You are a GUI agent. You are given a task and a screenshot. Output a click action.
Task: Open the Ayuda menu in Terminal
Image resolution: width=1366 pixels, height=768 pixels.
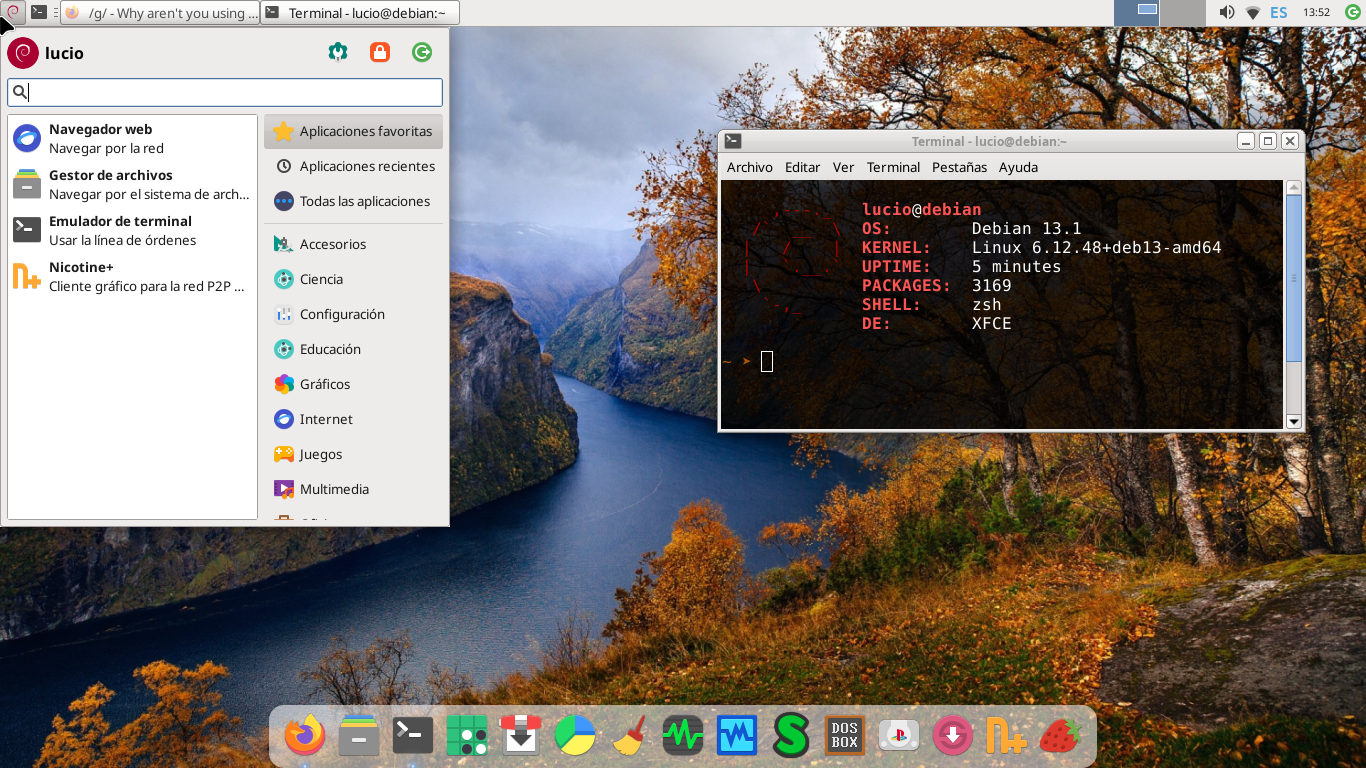click(x=1019, y=167)
